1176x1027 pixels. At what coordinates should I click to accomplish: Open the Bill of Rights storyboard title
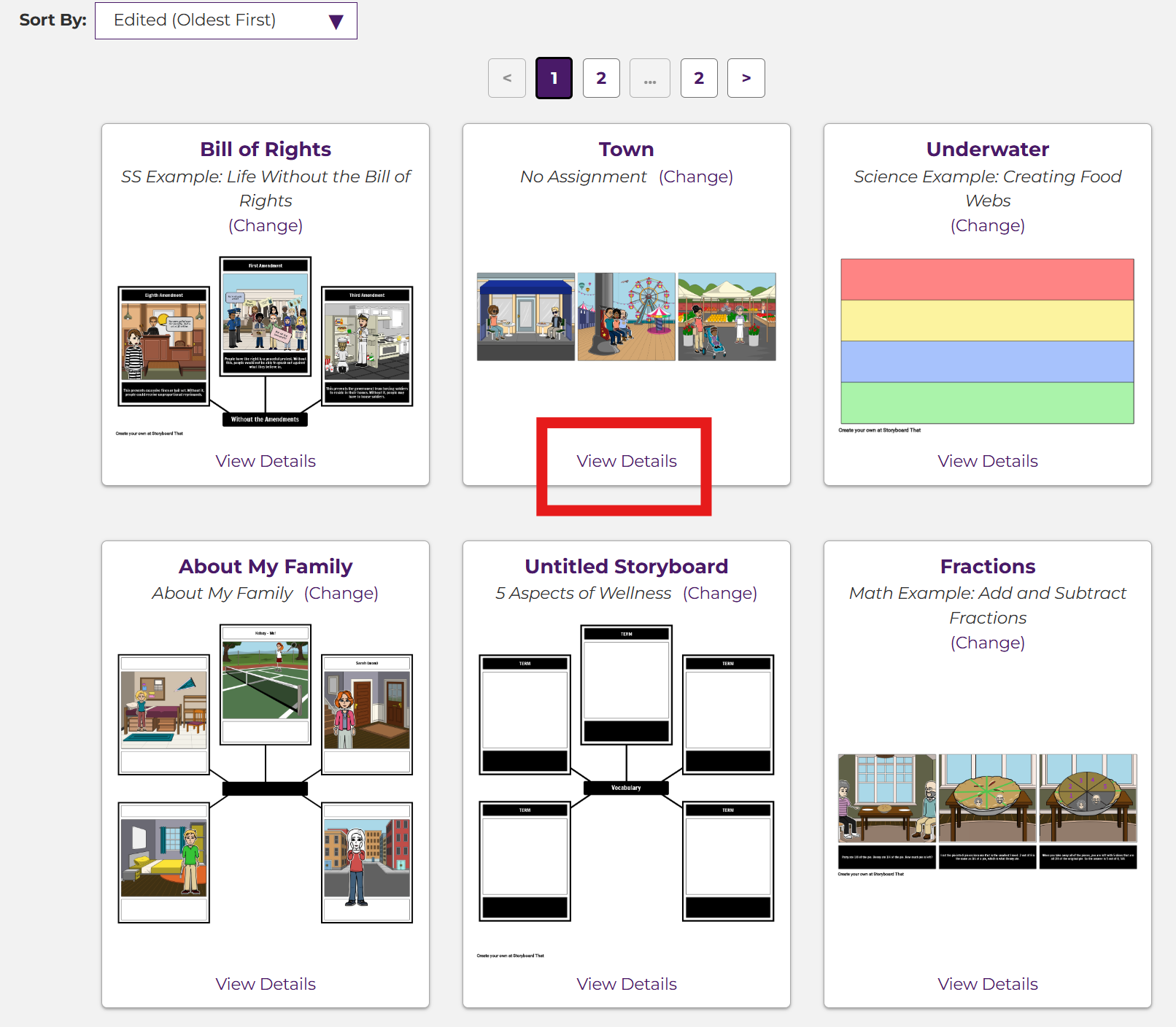(x=266, y=150)
